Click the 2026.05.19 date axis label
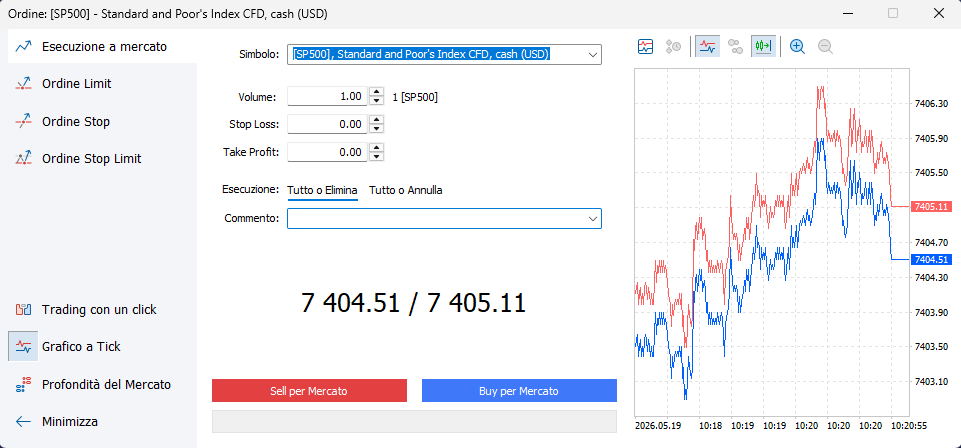The height and width of the screenshot is (448, 961). (658, 425)
